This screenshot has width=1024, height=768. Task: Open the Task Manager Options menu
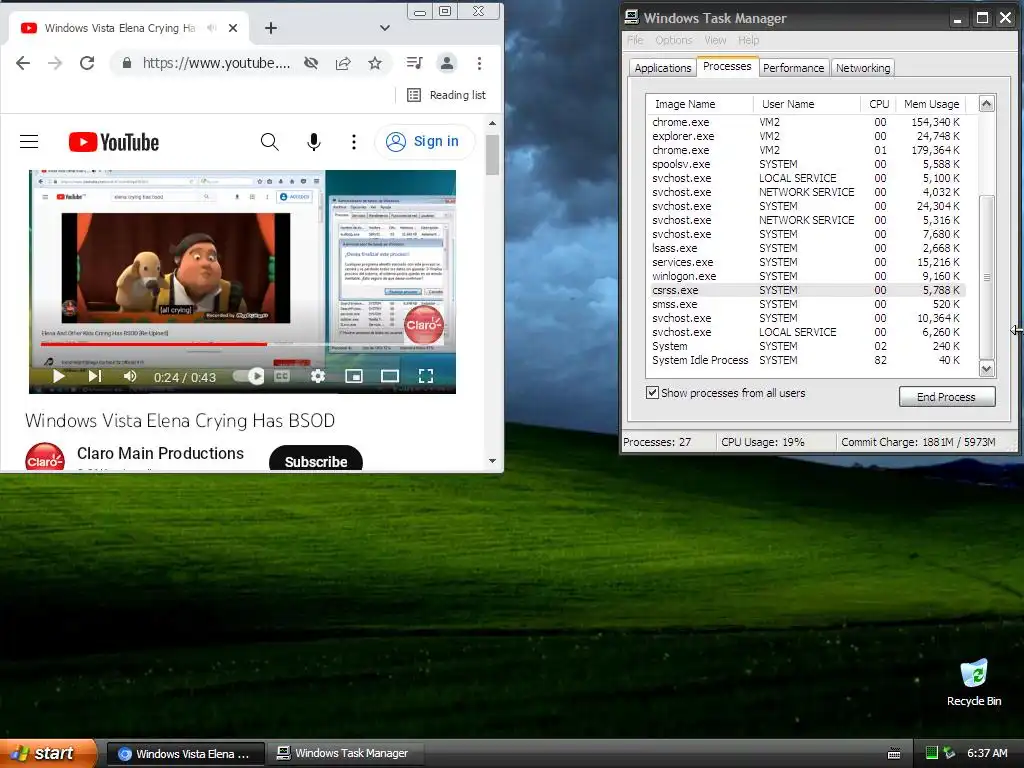click(x=673, y=40)
